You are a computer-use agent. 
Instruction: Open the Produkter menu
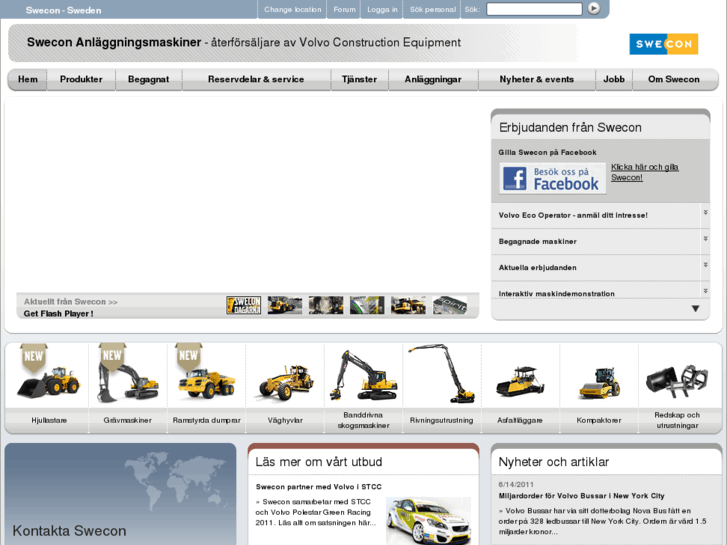point(81,79)
